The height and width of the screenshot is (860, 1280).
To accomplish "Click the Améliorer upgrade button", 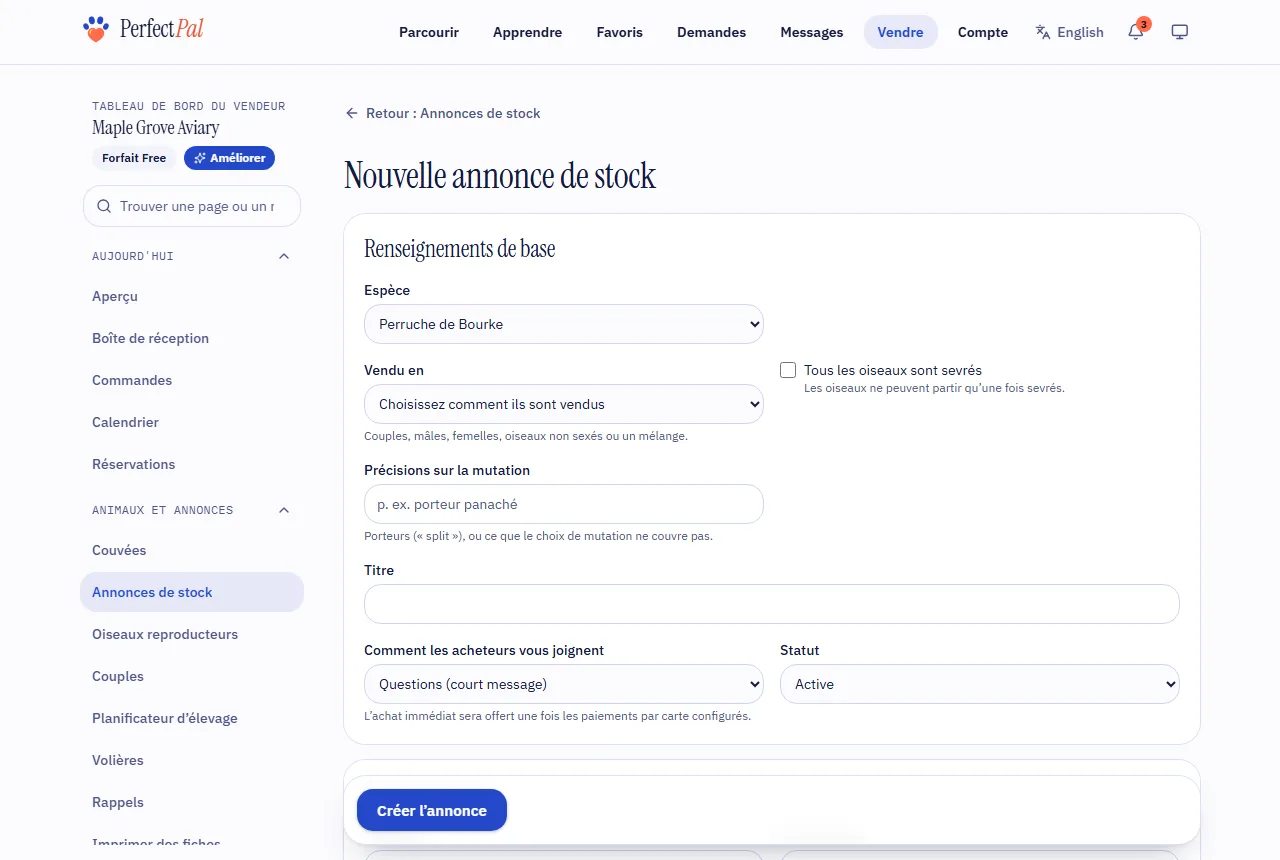I will click(229, 158).
